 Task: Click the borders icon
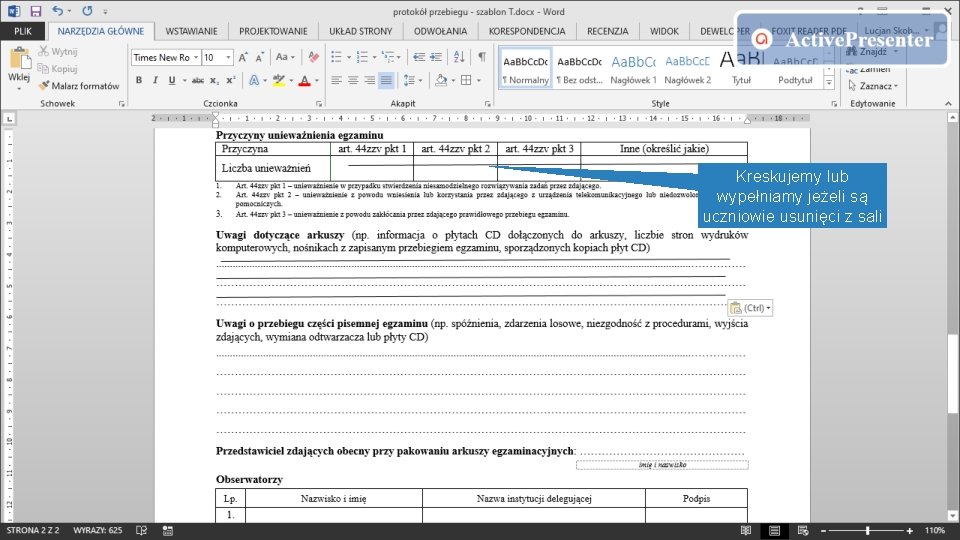(x=466, y=80)
